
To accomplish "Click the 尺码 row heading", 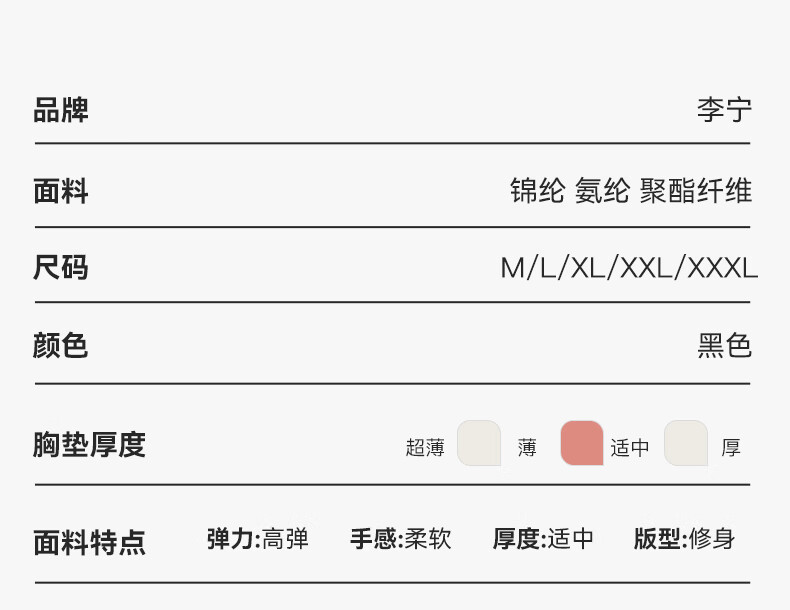I will coord(61,268).
